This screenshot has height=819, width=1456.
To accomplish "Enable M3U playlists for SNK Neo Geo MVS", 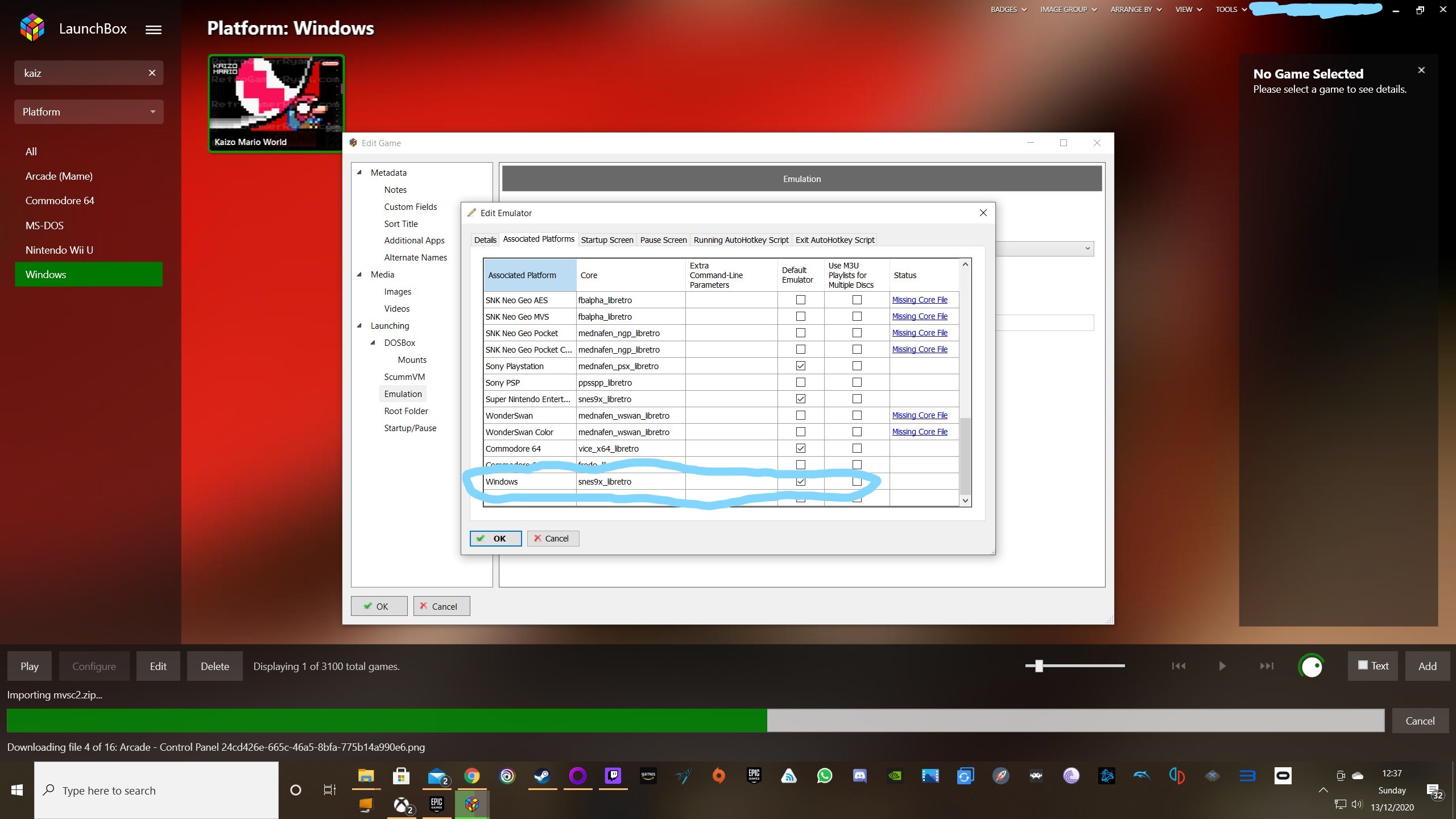I will click(857, 316).
